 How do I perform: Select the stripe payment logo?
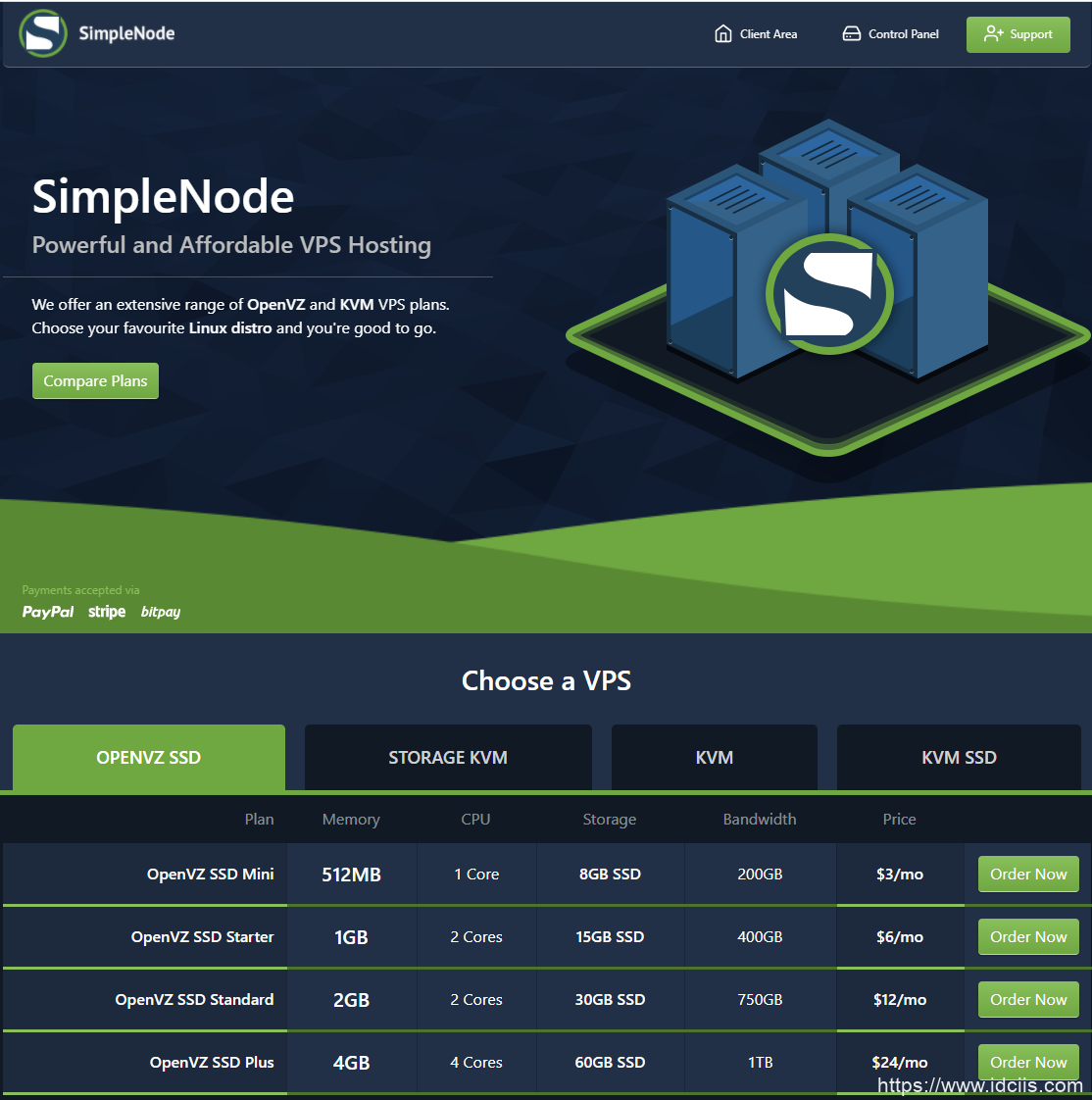coord(106,611)
